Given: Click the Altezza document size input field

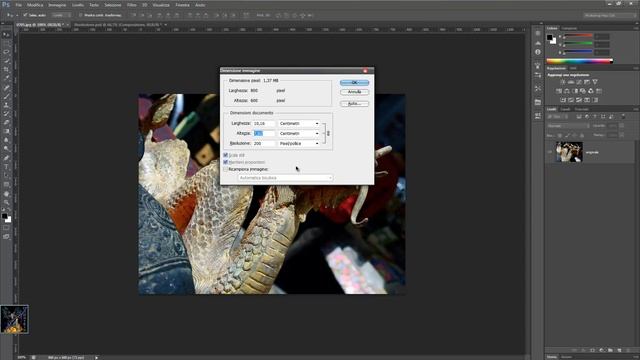Looking at the screenshot, I should pos(264,133).
